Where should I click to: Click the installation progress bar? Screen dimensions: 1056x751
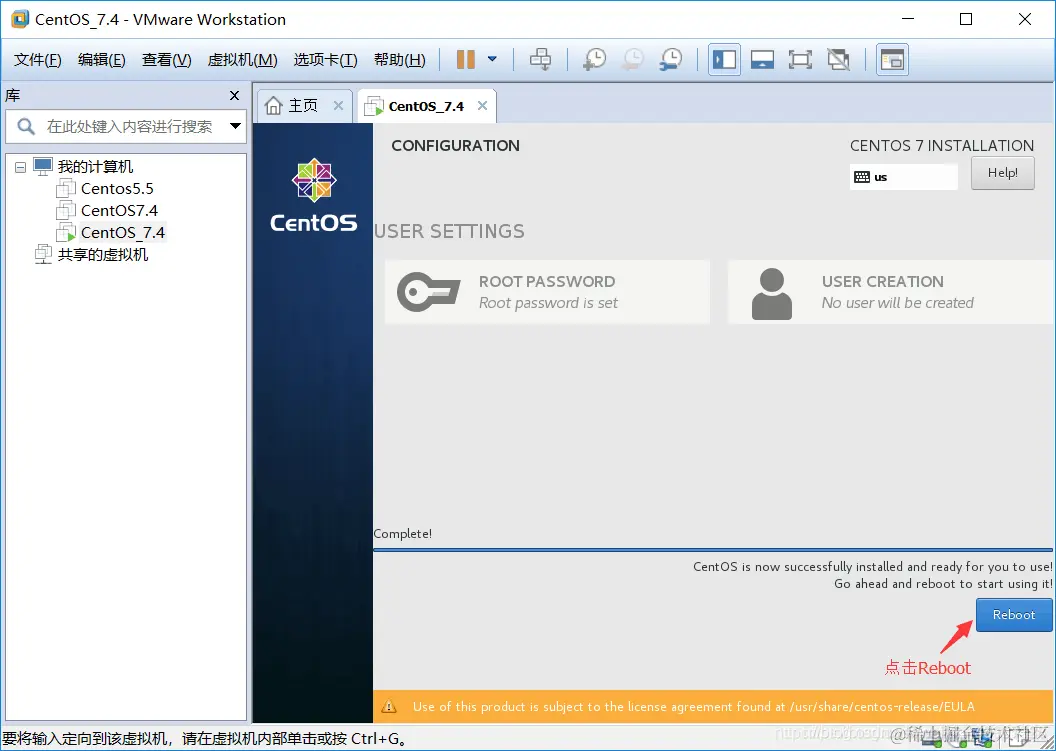(713, 550)
